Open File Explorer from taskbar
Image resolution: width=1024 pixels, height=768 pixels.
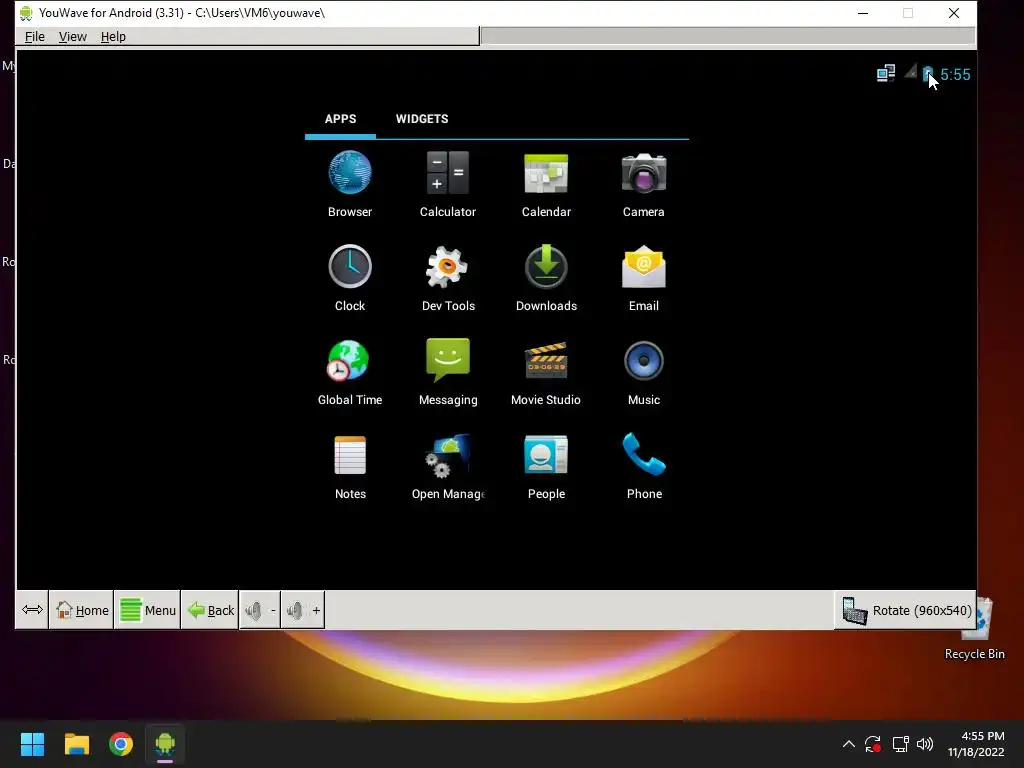[x=76, y=744]
